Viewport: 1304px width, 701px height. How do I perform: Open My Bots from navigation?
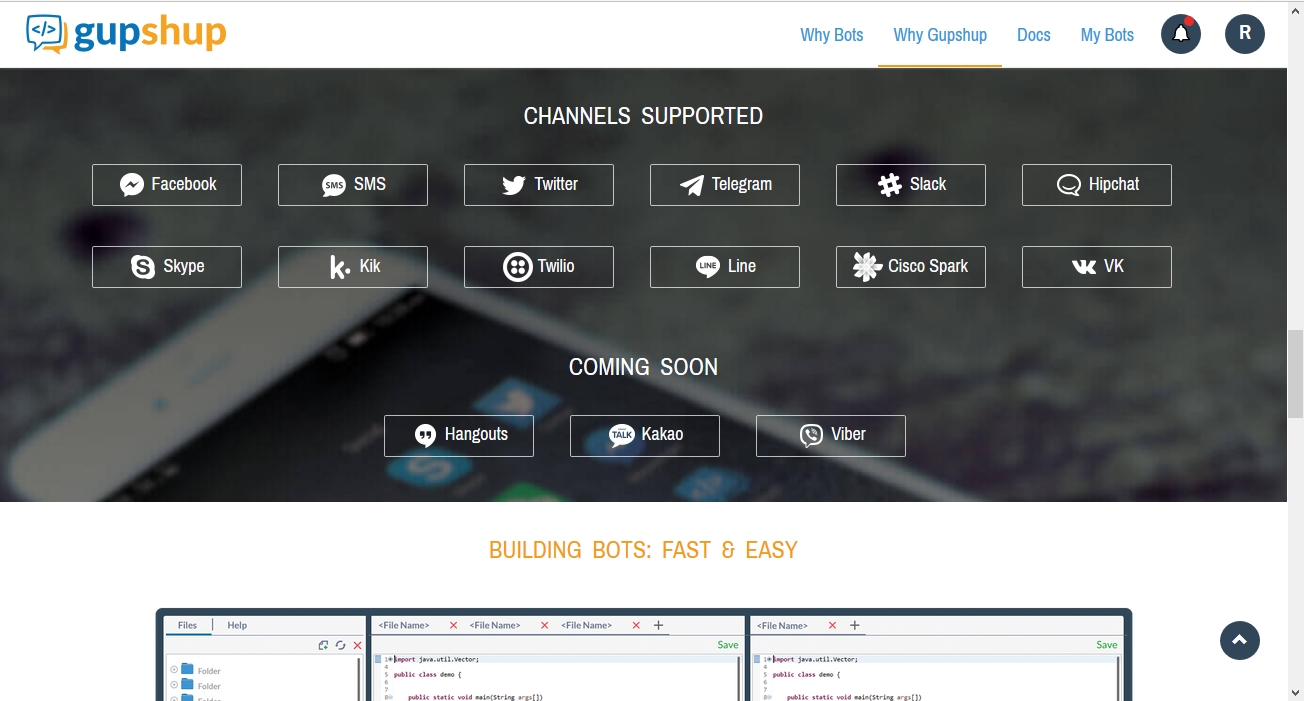click(x=1107, y=35)
